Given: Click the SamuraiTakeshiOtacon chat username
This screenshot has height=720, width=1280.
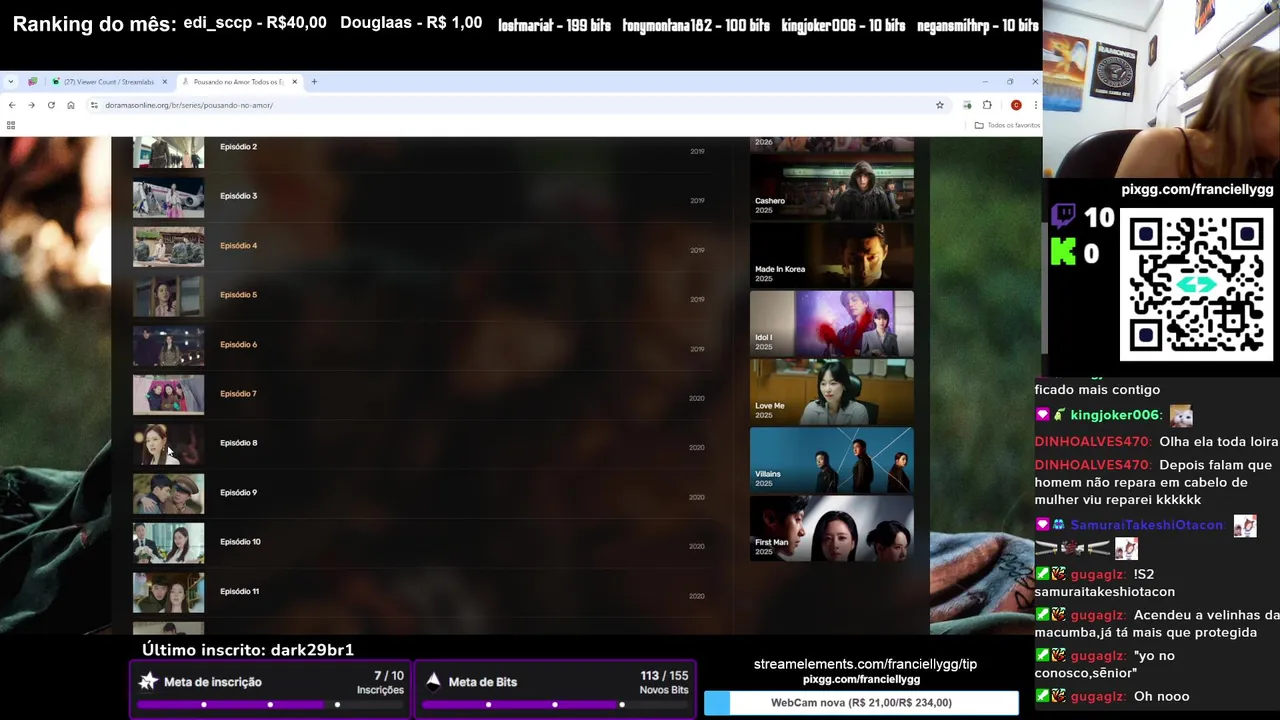Looking at the screenshot, I should click(x=1147, y=525).
